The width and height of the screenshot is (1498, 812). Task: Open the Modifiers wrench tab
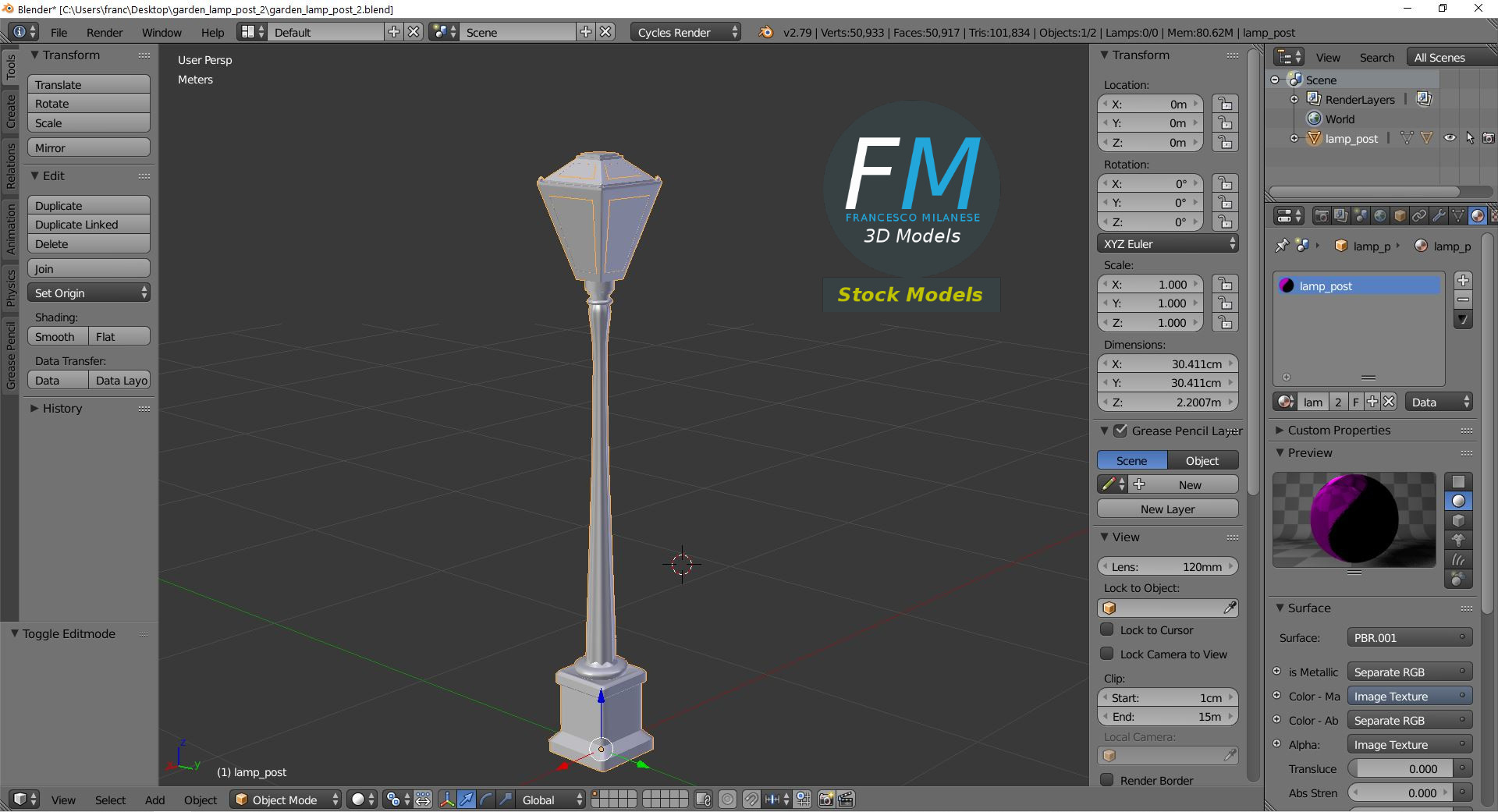tap(1439, 216)
